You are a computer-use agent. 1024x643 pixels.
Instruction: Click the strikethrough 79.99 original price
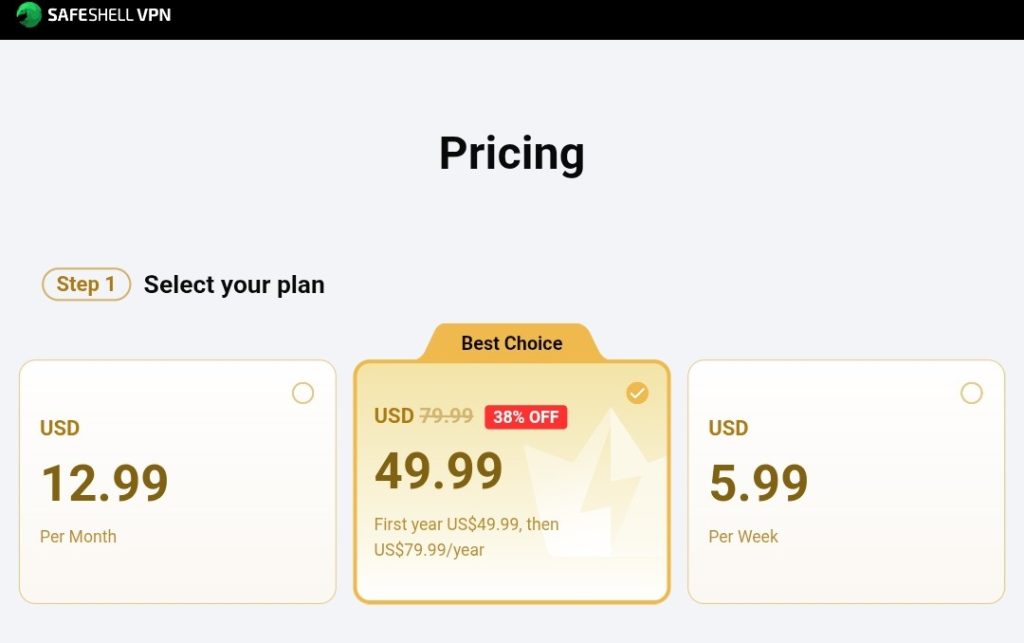pos(447,417)
